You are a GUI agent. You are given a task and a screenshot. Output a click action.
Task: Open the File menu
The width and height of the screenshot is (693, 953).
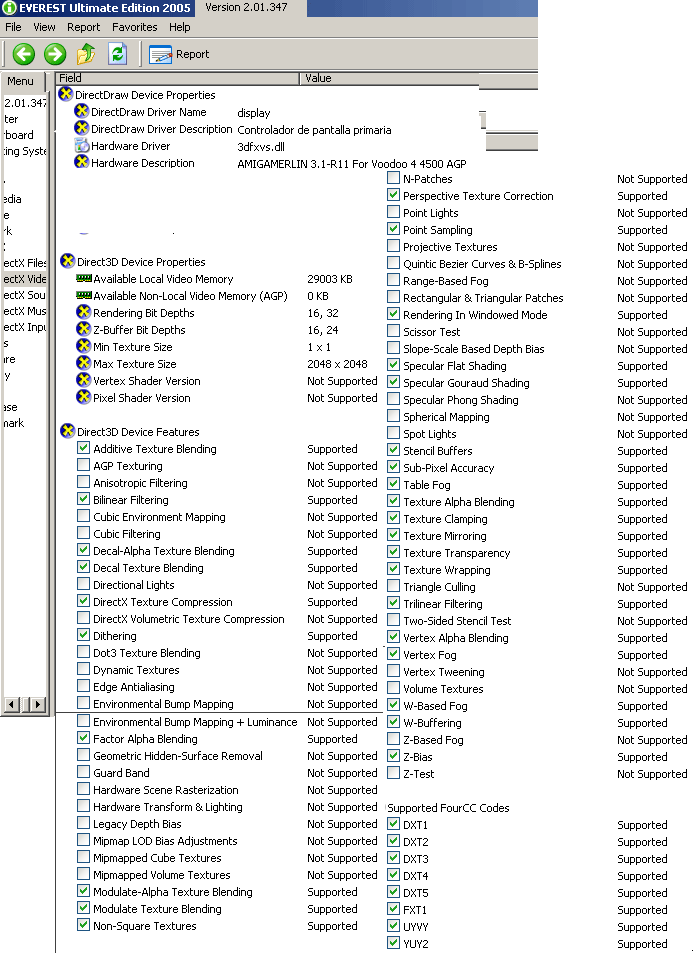(x=13, y=27)
